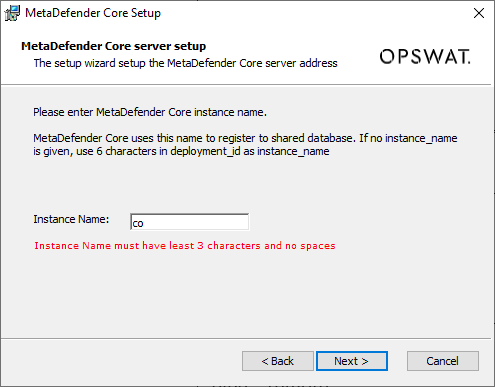
Task: Close the setup window with X
Action: point(479,13)
